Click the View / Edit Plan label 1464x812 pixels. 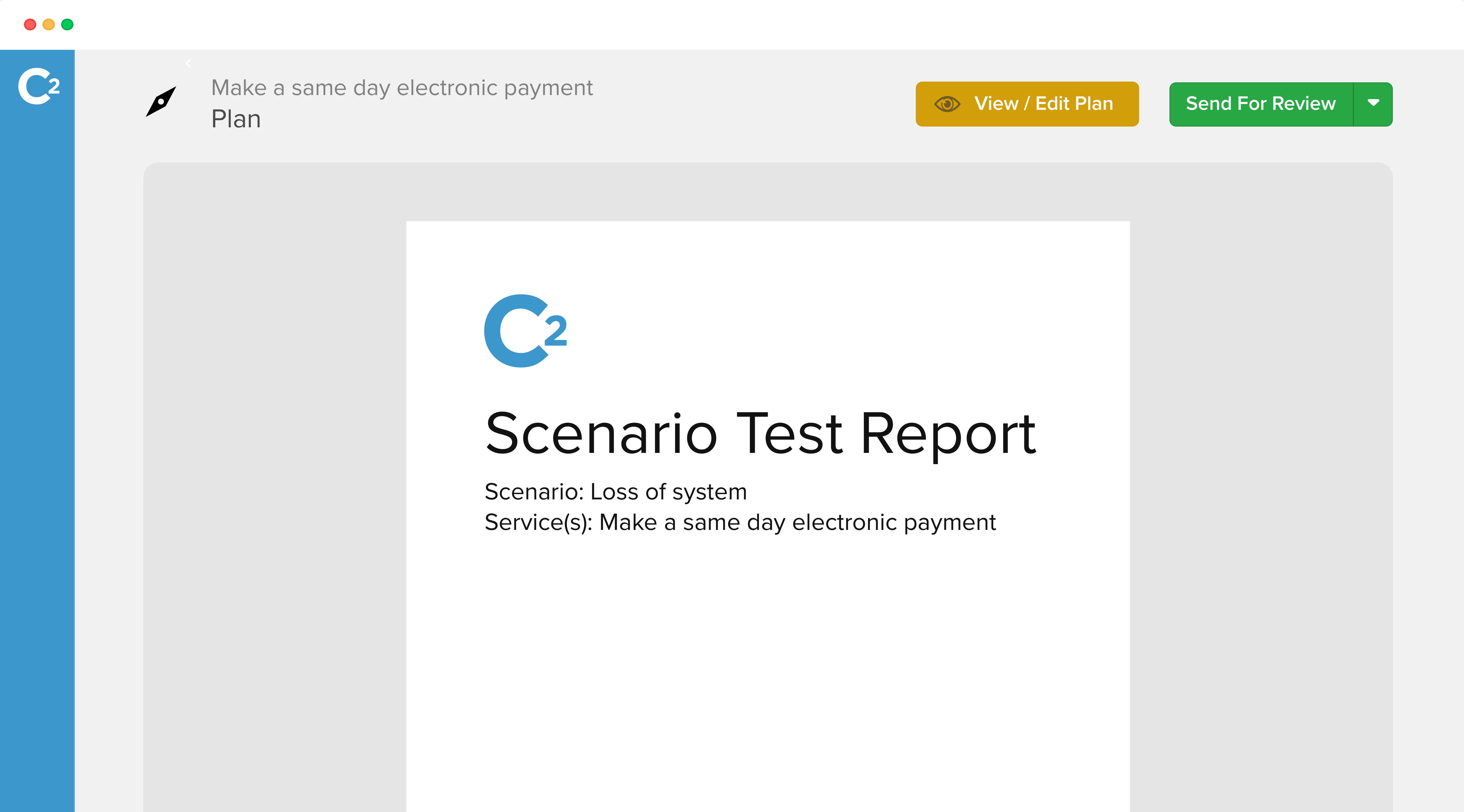[x=1043, y=104]
